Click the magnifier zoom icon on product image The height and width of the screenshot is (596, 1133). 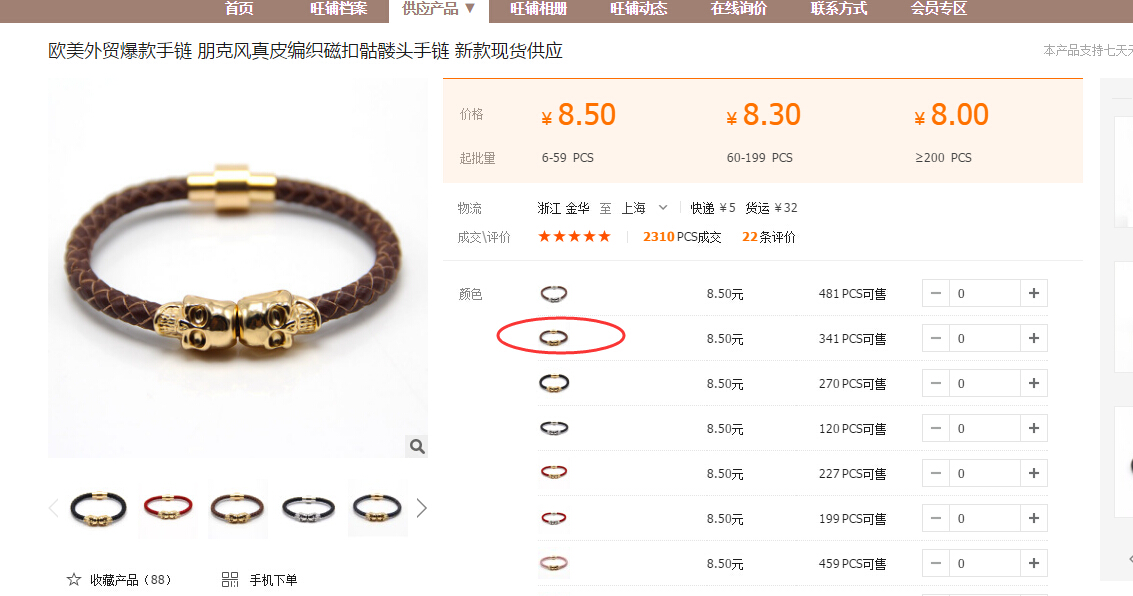pyautogui.click(x=416, y=446)
